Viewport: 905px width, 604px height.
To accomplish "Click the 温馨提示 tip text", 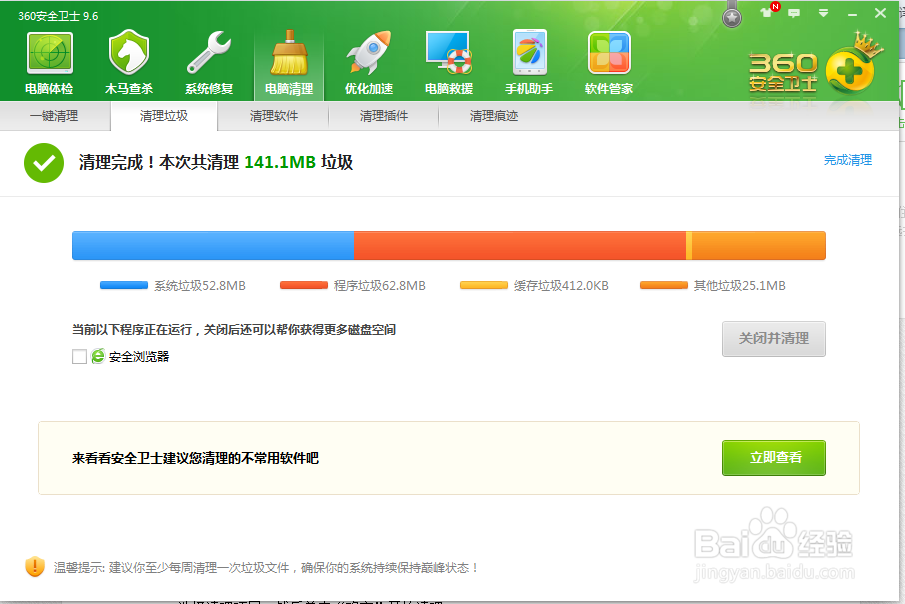I will coord(265,568).
